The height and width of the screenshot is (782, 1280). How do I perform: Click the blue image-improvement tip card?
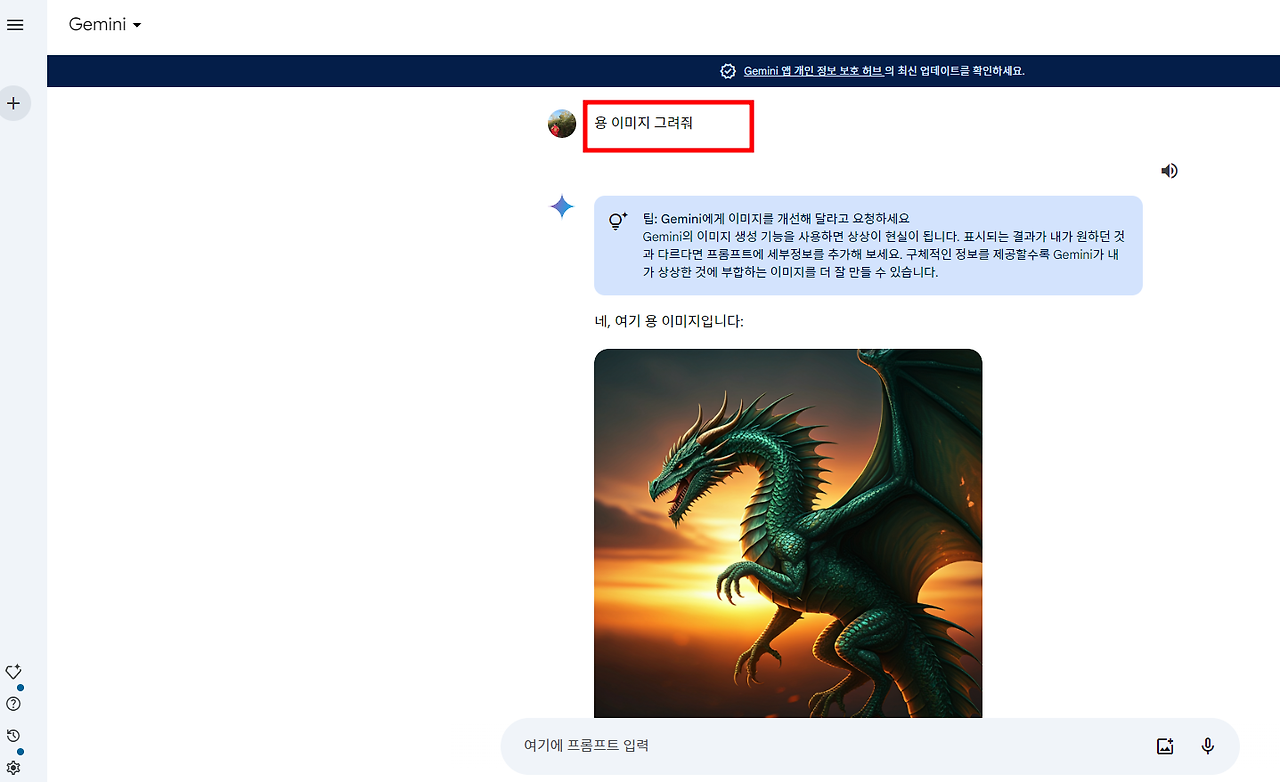[868, 245]
